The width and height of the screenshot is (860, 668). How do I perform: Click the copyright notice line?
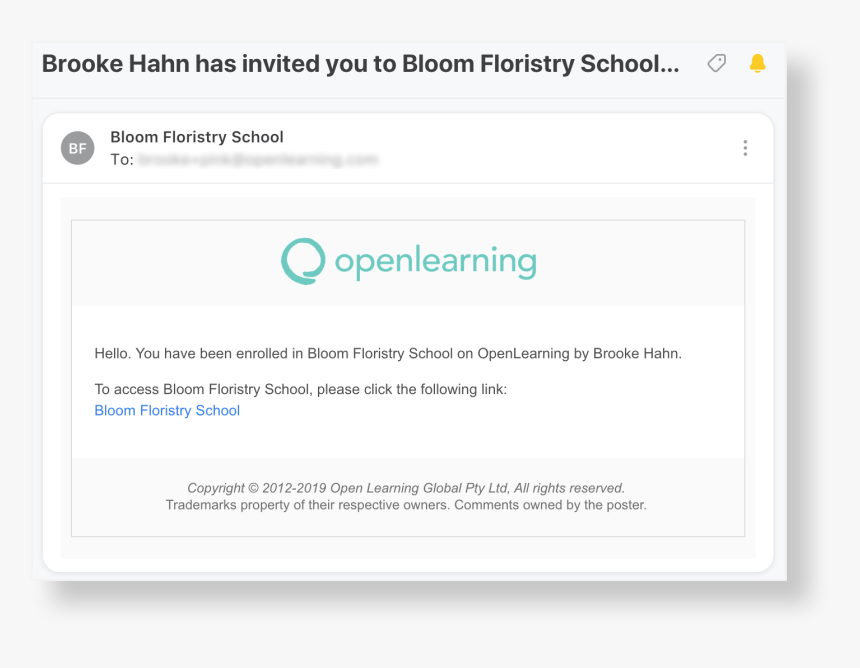coord(406,488)
